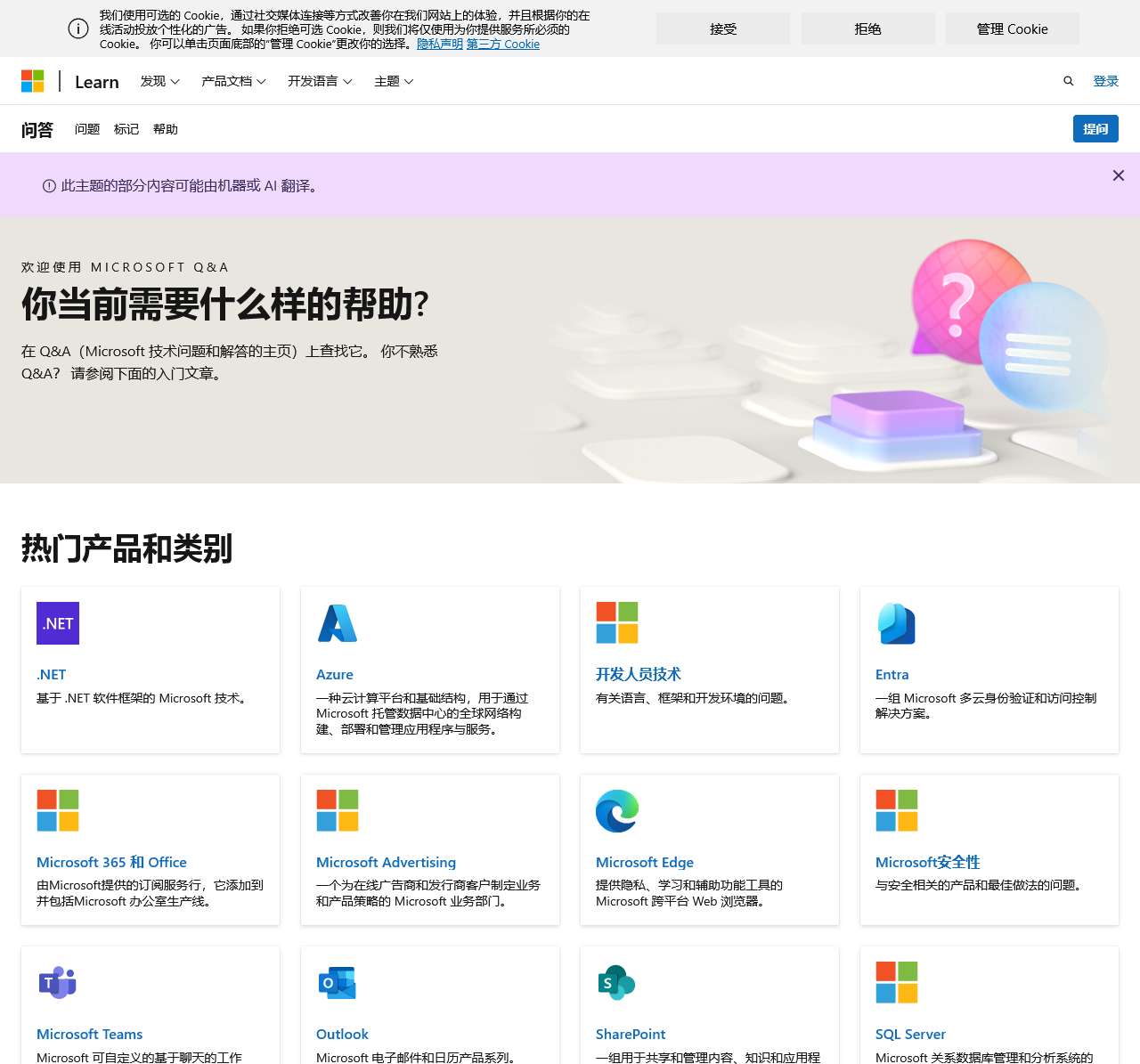Open the Microsoft安全性 link
This screenshot has height=1064, width=1140.
(x=927, y=862)
